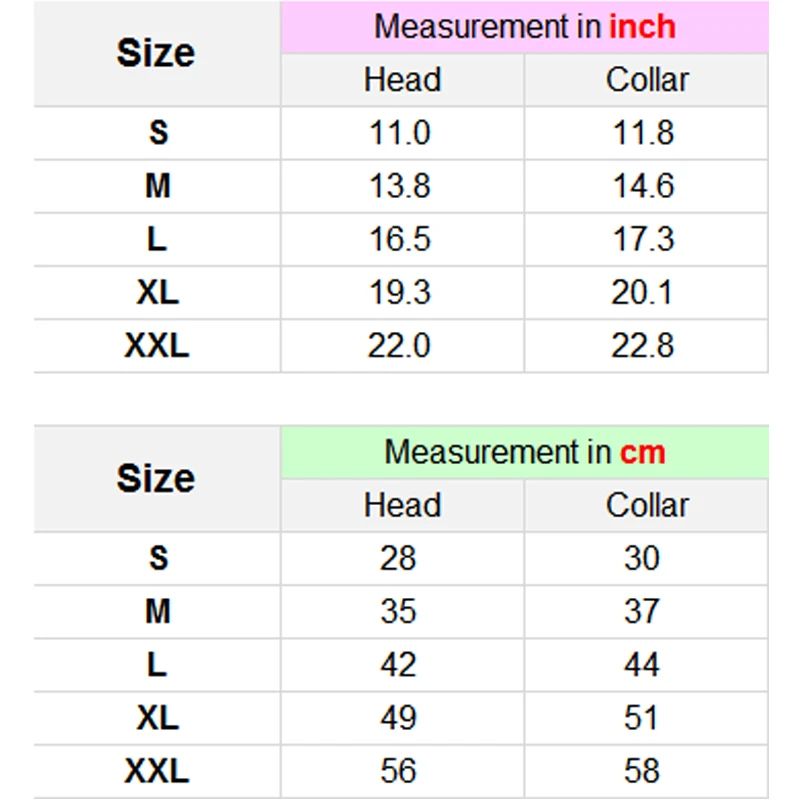Viewport: 800px width, 800px height.
Task: Click the XL size label in inch table
Action: coord(157,292)
